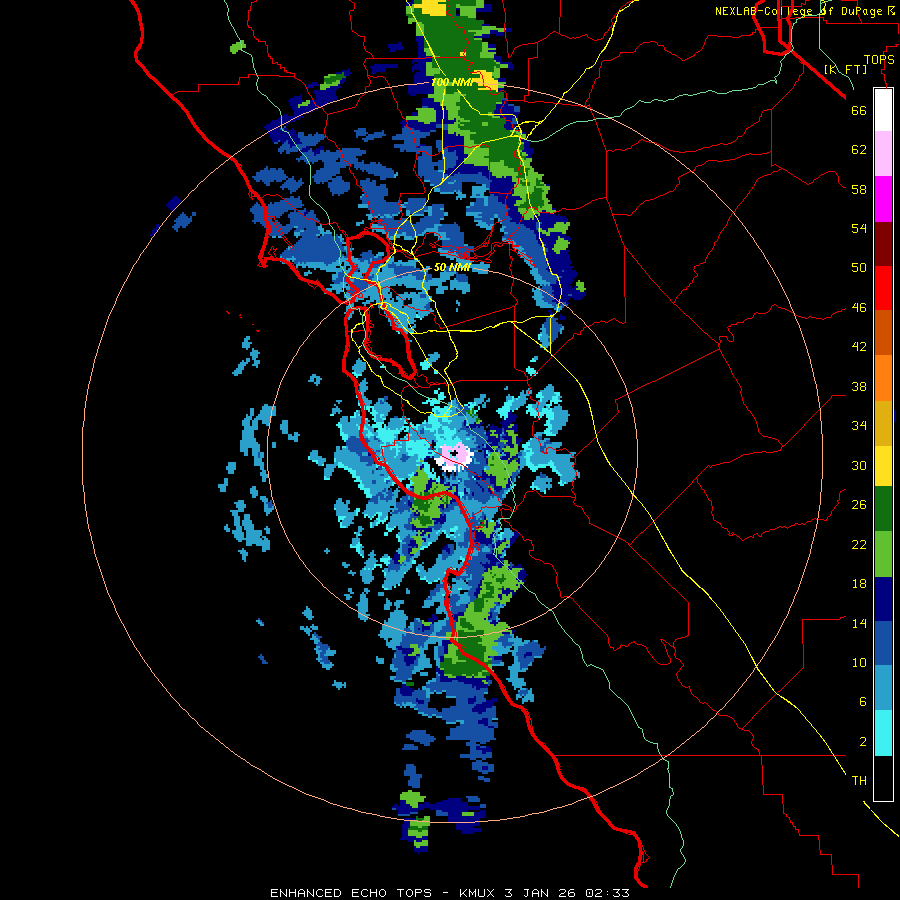Click the '02:33' timestamp

(608, 893)
